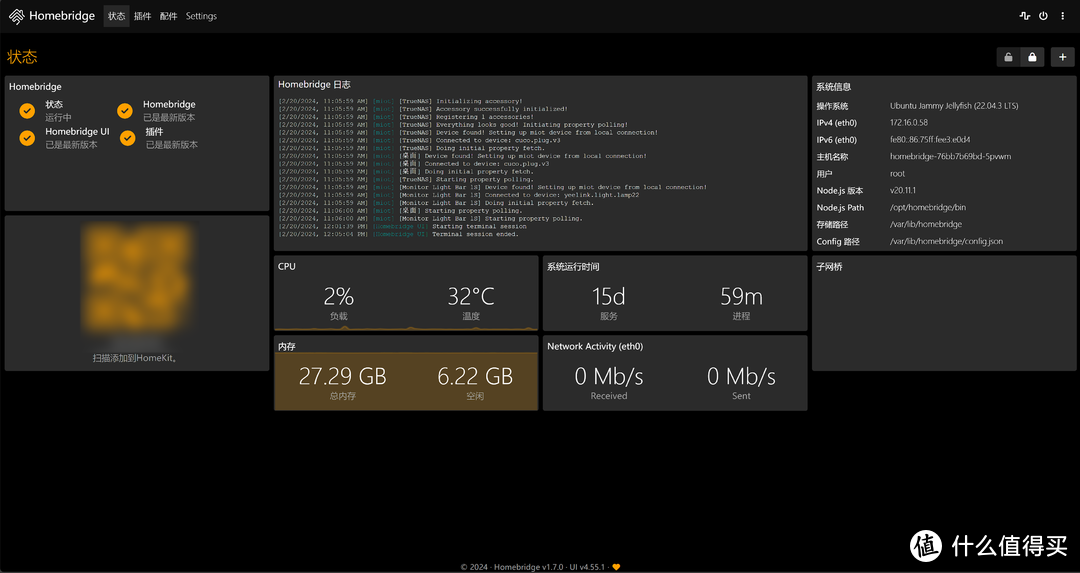Open the 配件 tab
Screen dimensions: 1080x573
pos(168,16)
